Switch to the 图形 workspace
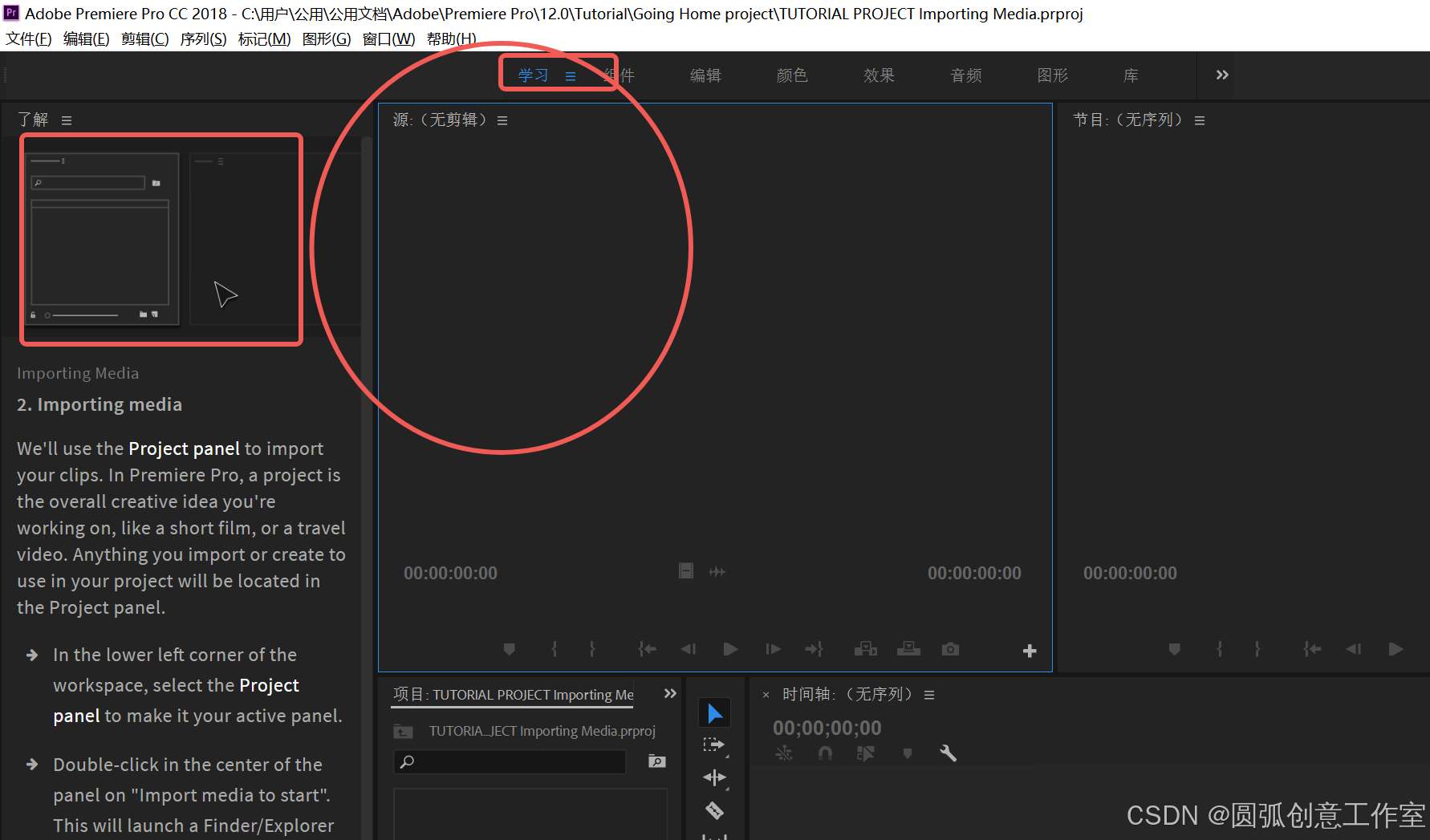Screen dimensions: 1430x840 coord(1053,75)
